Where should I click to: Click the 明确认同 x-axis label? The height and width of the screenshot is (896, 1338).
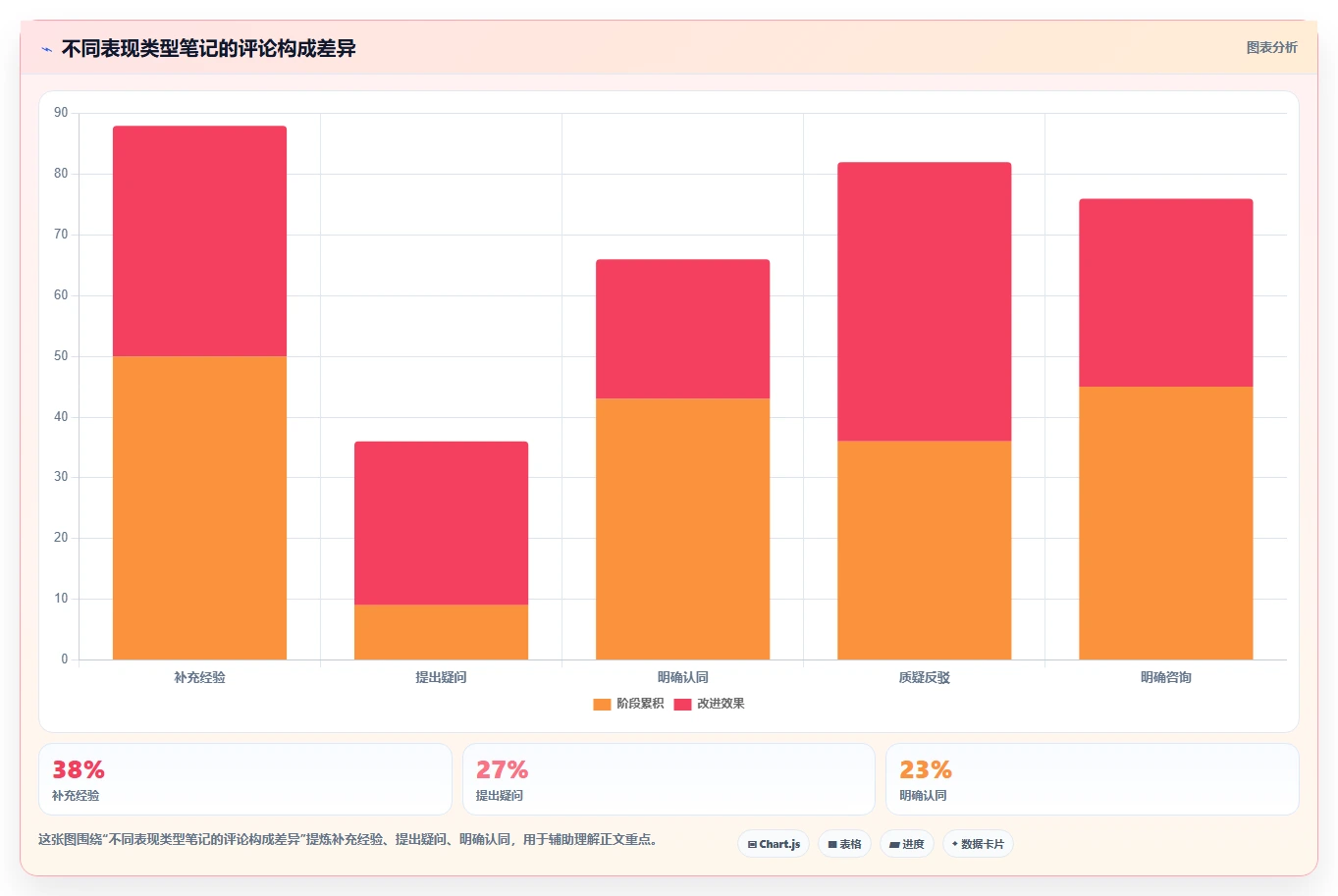[682, 677]
